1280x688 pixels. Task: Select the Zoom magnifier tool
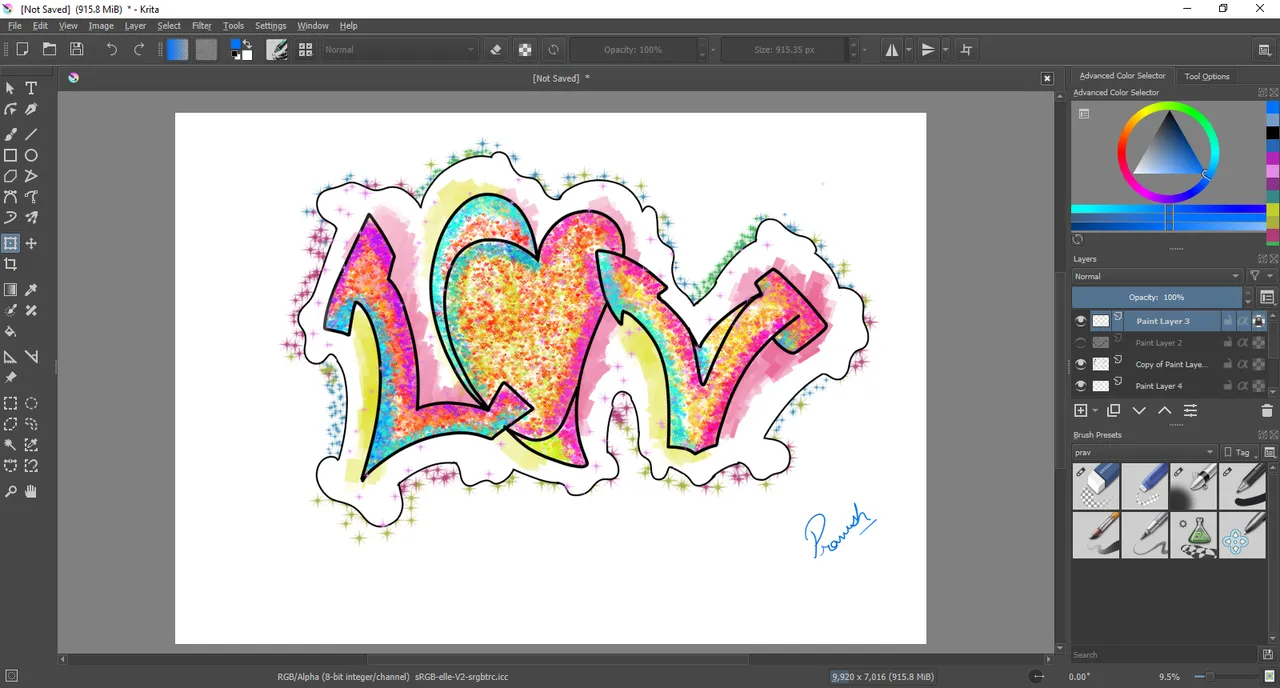[10, 491]
